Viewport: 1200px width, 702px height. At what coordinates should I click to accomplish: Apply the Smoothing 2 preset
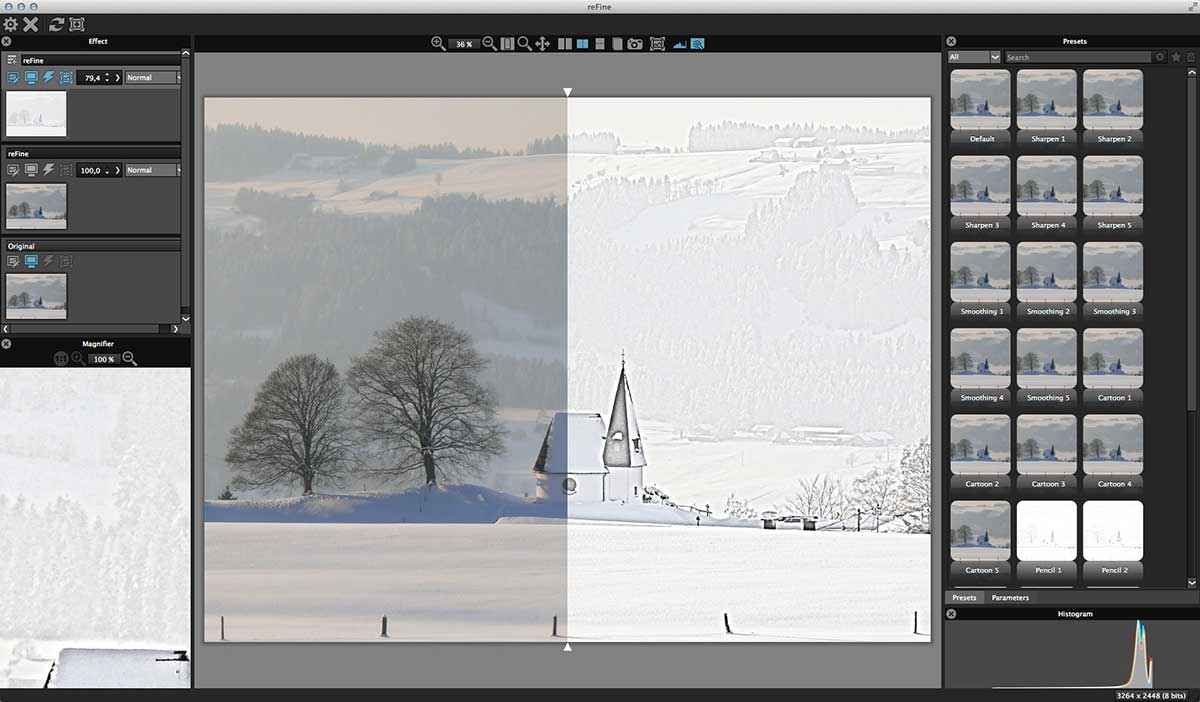tap(1047, 279)
